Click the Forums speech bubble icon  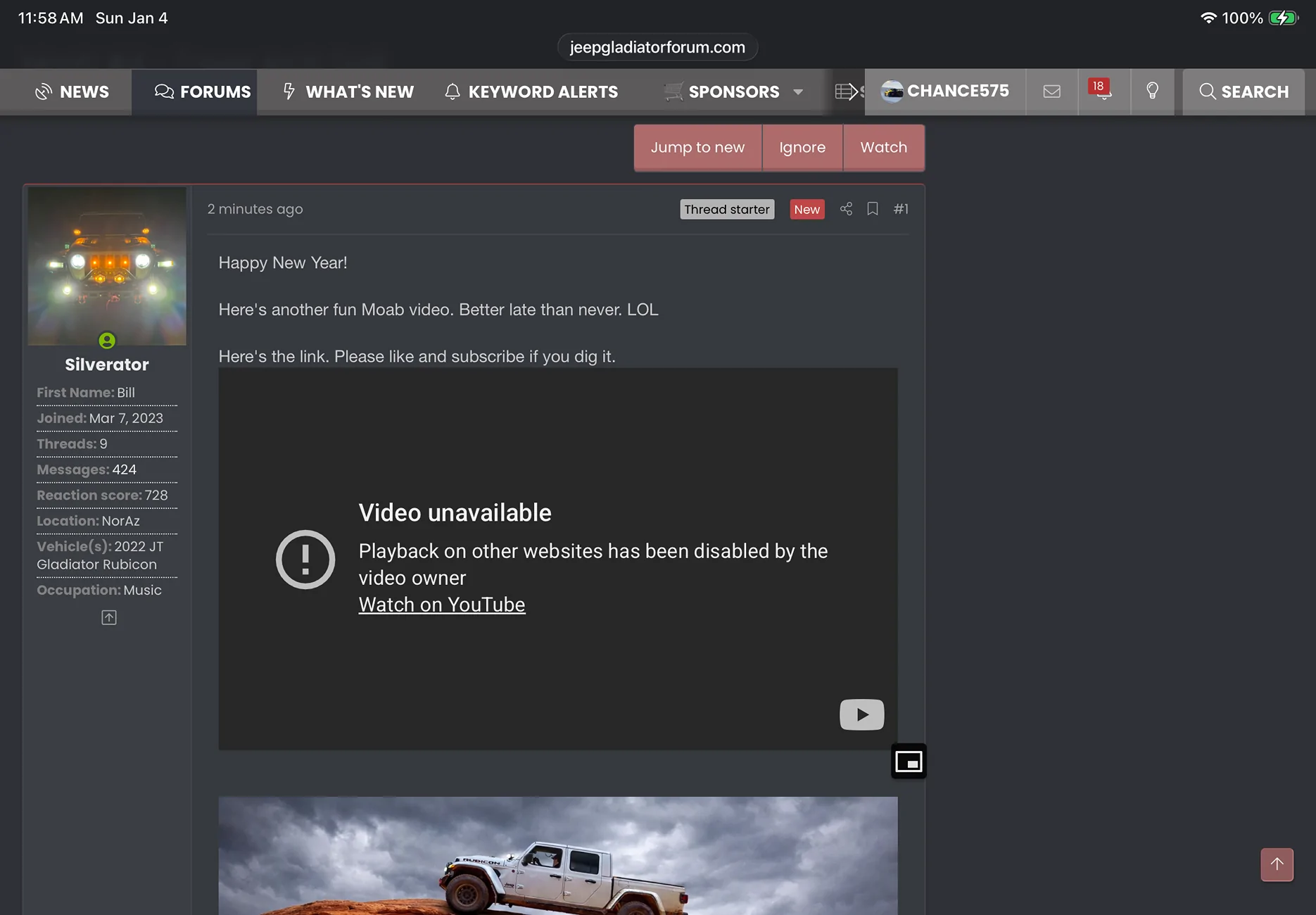tap(163, 91)
